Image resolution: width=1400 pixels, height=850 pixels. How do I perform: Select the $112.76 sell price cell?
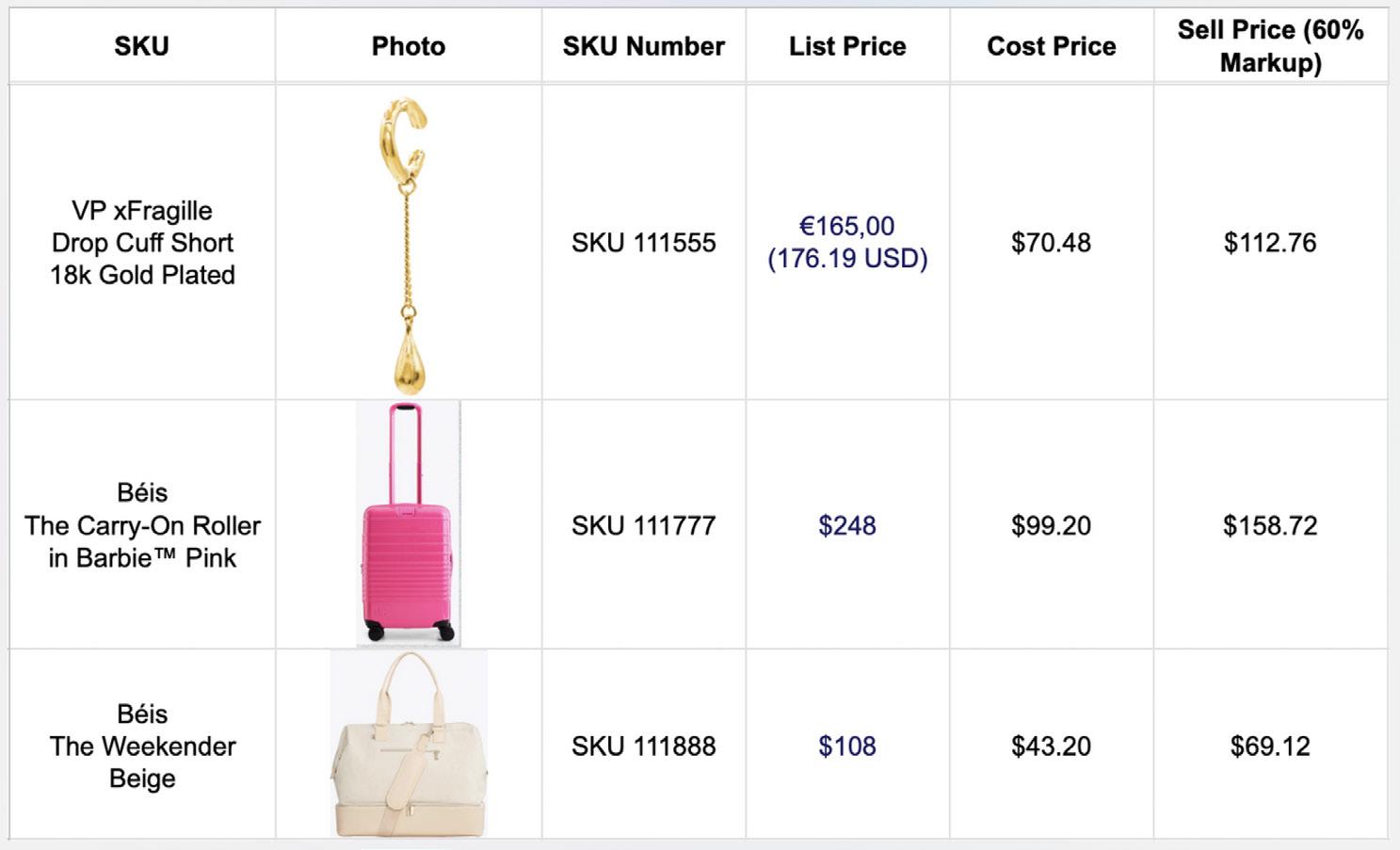tap(1271, 243)
